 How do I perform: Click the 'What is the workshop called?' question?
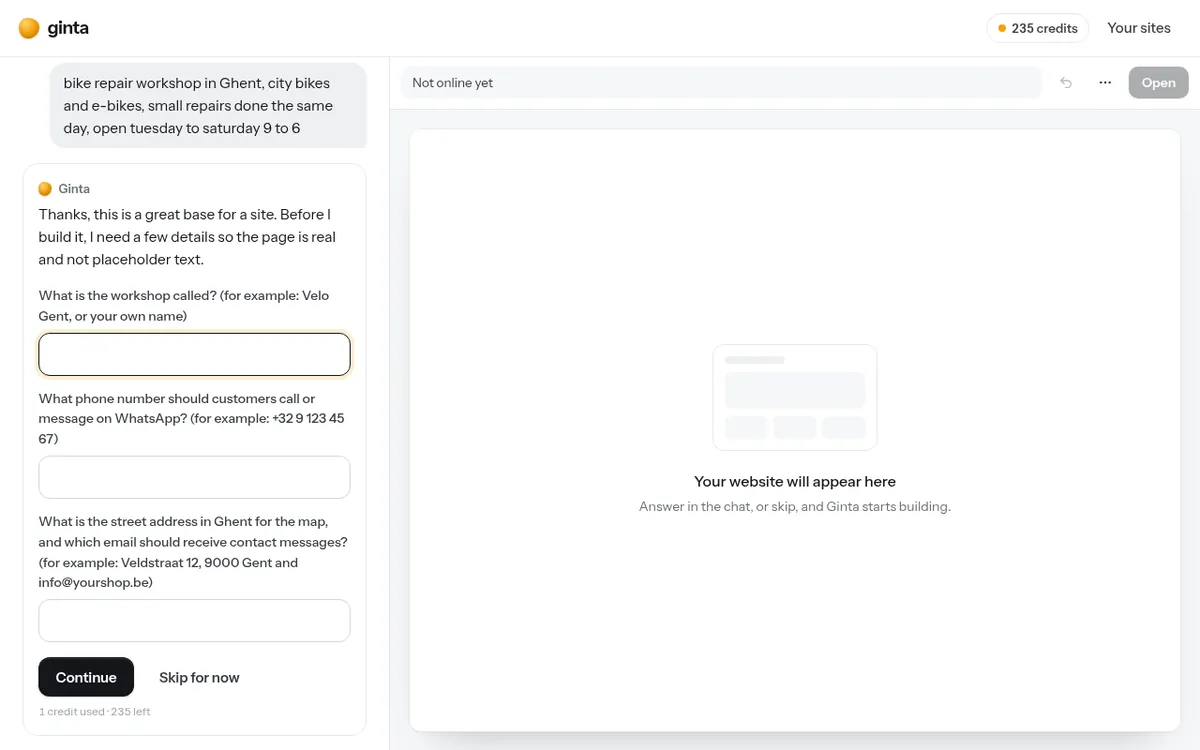pyautogui.click(x=184, y=306)
